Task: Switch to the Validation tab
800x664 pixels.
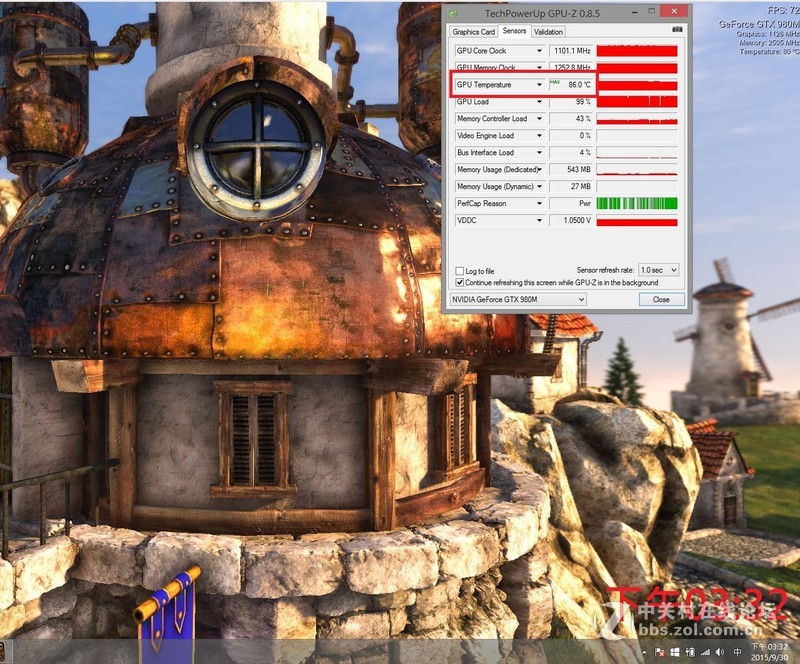Action: point(549,31)
